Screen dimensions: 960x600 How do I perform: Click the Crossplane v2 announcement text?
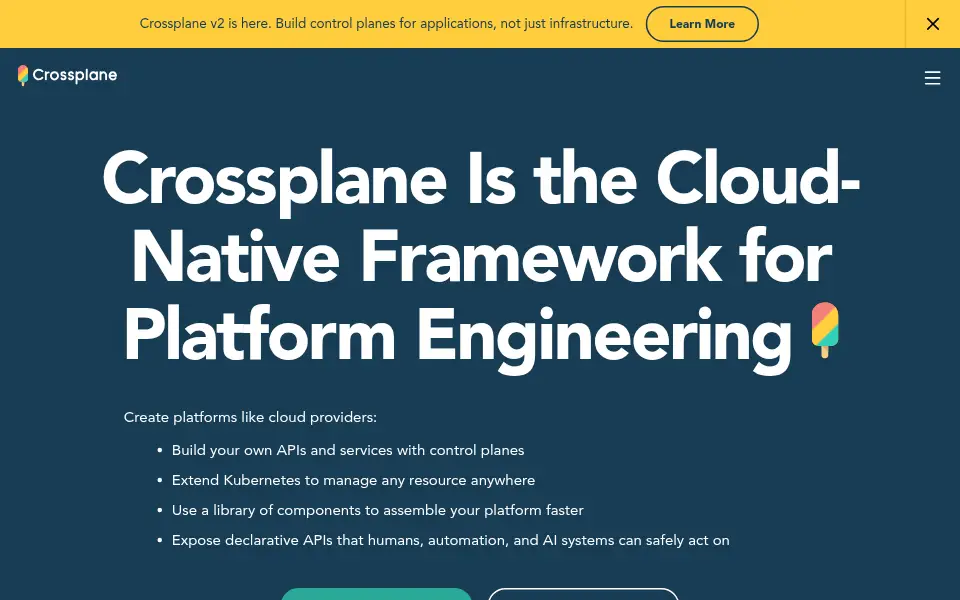(386, 24)
